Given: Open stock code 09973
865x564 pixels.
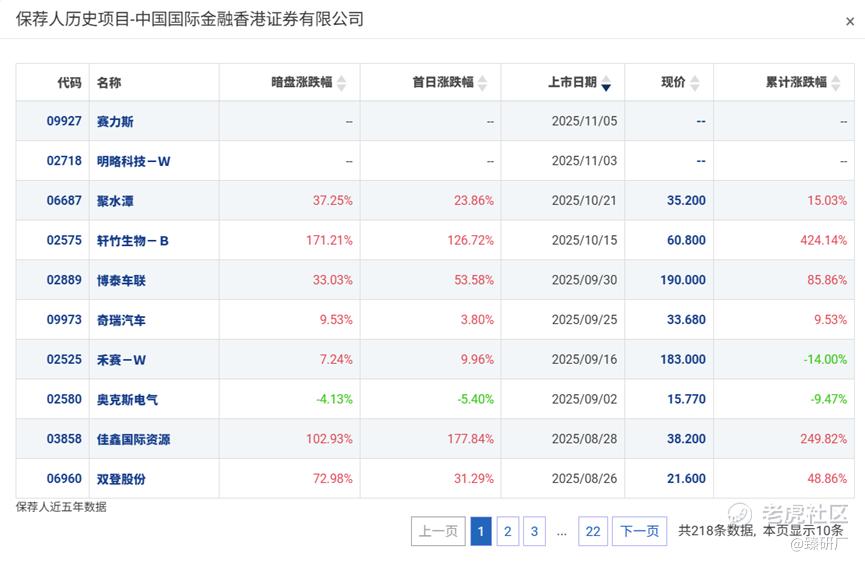Looking at the screenshot, I should tap(64, 320).
